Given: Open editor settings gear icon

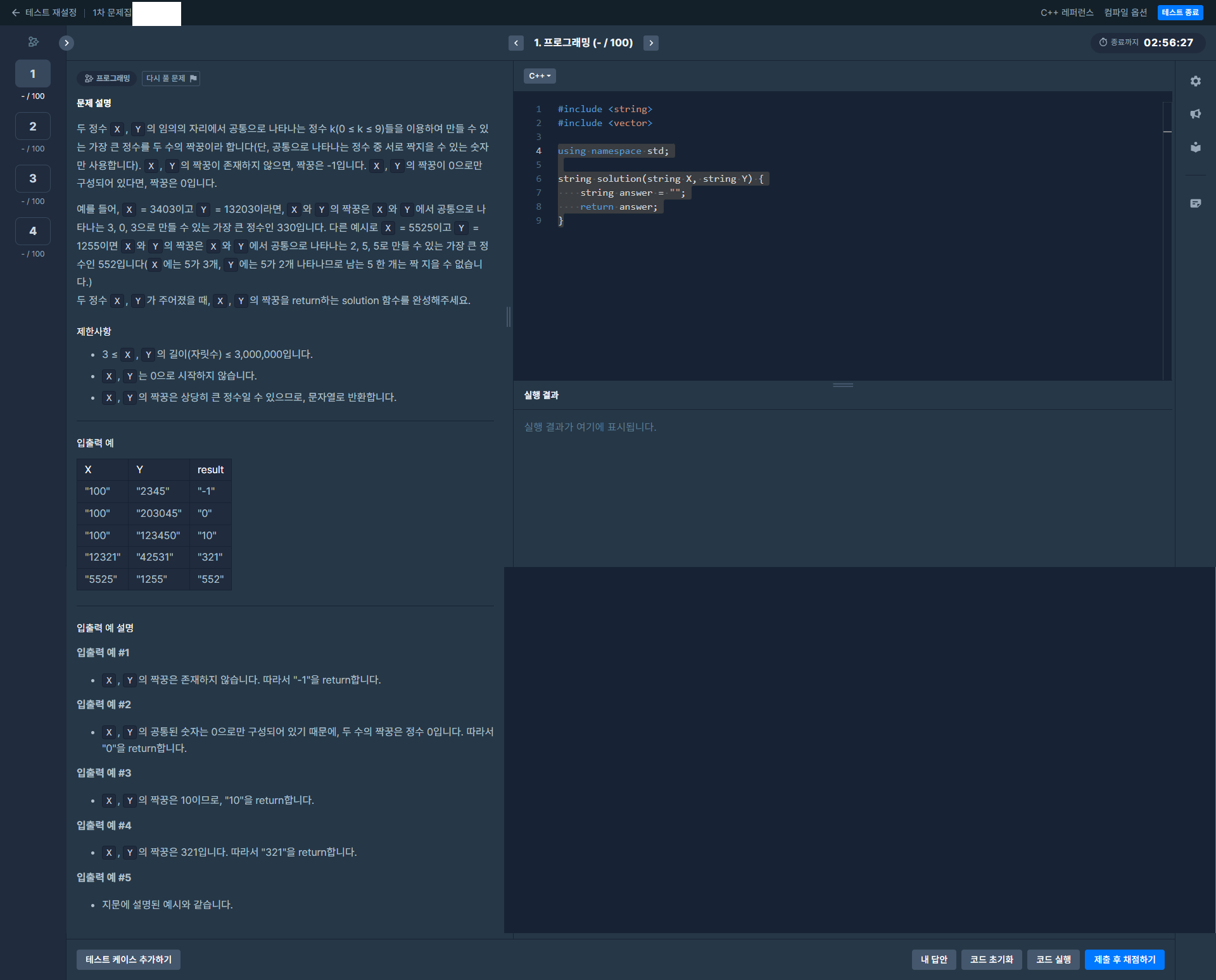Looking at the screenshot, I should click(x=1195, y=81).
